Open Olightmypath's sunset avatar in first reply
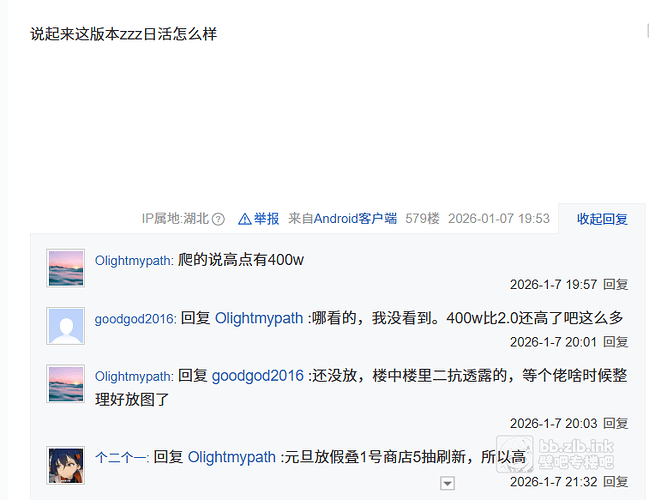 tap(65, 268)
